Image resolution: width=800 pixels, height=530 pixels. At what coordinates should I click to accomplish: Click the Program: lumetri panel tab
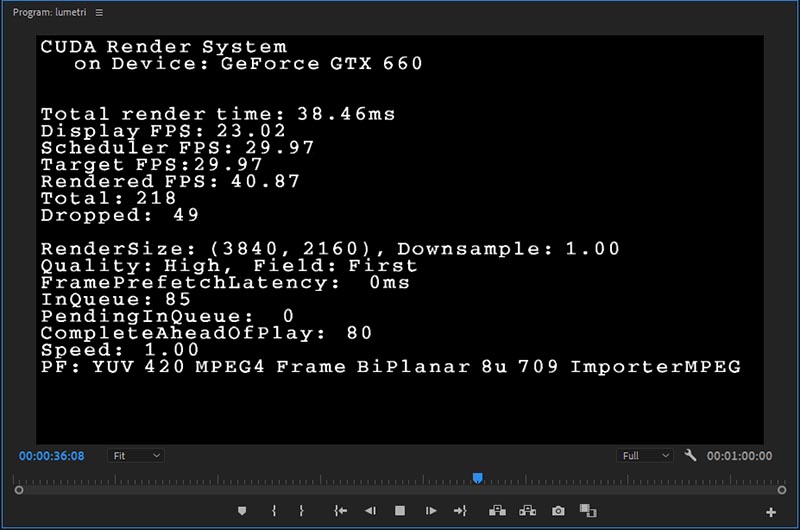[x=49, y=12]
